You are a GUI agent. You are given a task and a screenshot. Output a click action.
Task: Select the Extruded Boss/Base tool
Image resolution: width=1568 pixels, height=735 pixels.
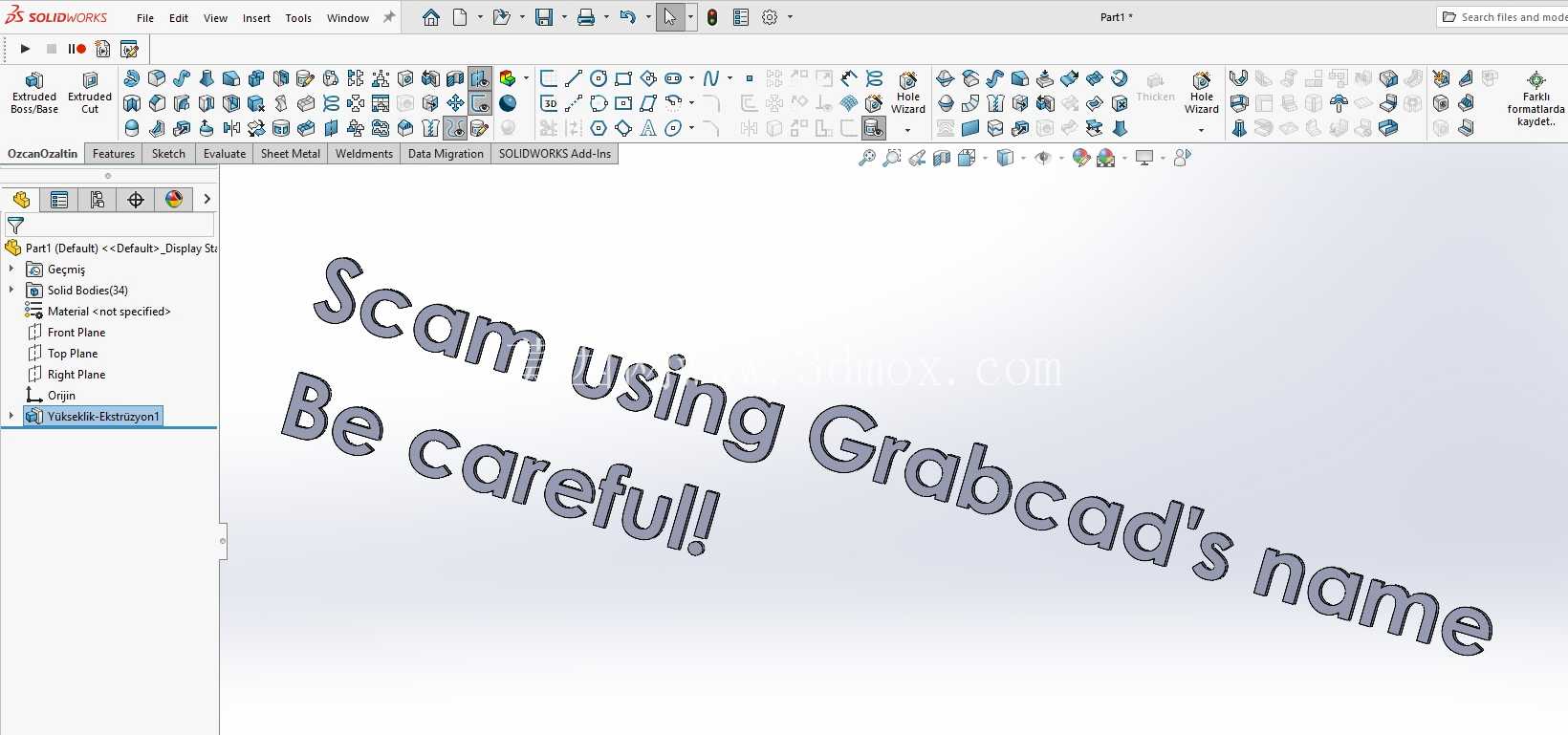[x=34, y=93]
